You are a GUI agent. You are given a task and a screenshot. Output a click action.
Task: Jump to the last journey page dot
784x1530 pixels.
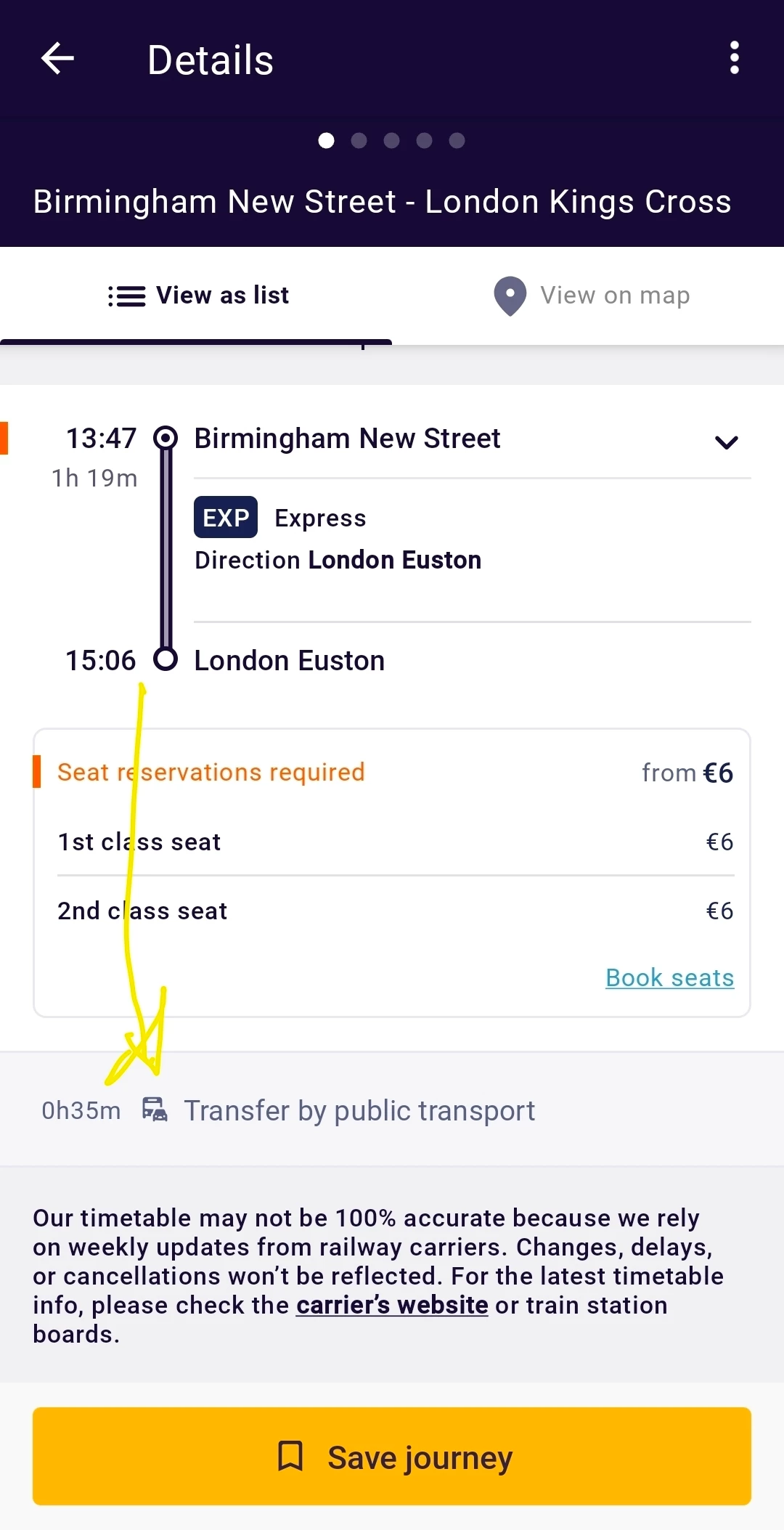457,140
